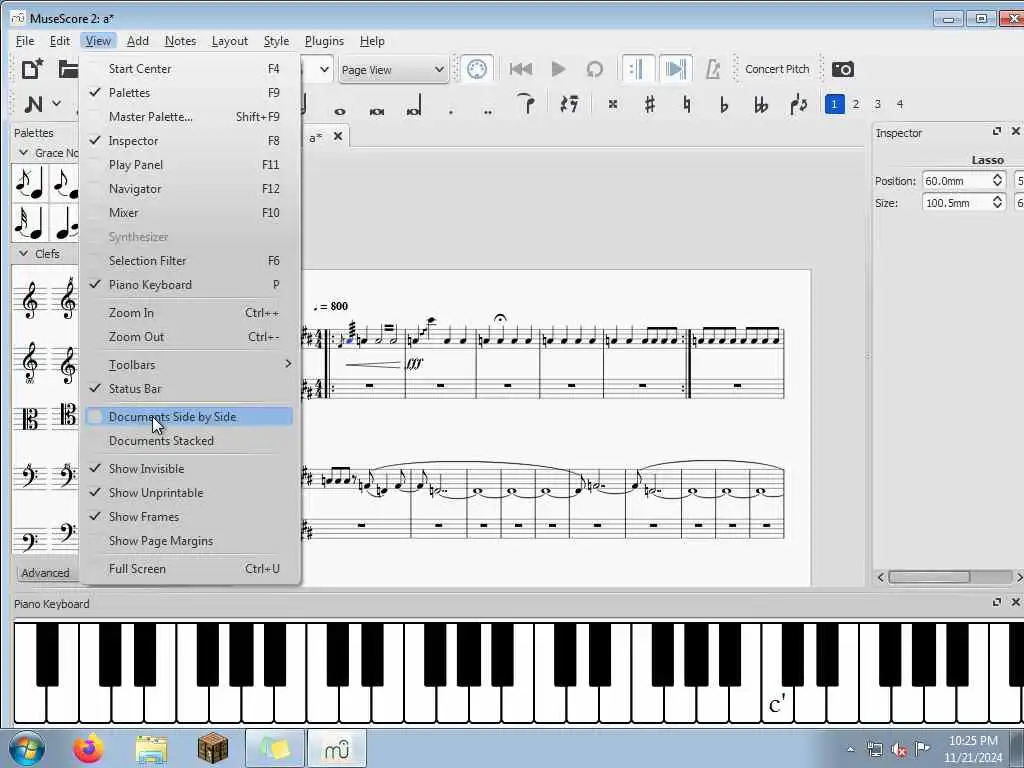This screenshot has height=768, width=1024.
Task: Uncheck Piano Keyboard in View menu
Action: [x=189, y=285]
